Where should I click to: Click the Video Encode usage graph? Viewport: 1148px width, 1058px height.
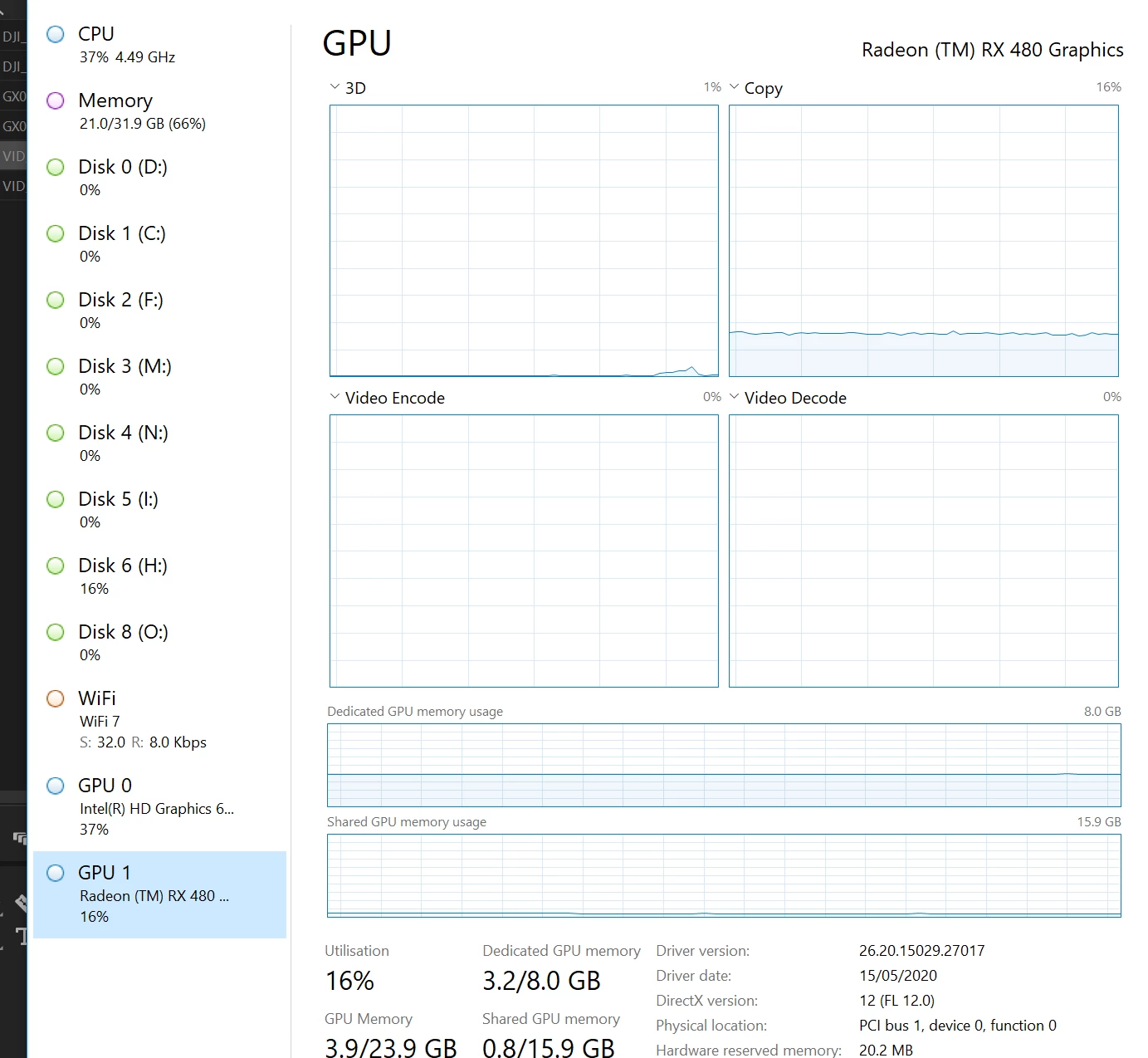pyautogui.click(x=524, y=551)
